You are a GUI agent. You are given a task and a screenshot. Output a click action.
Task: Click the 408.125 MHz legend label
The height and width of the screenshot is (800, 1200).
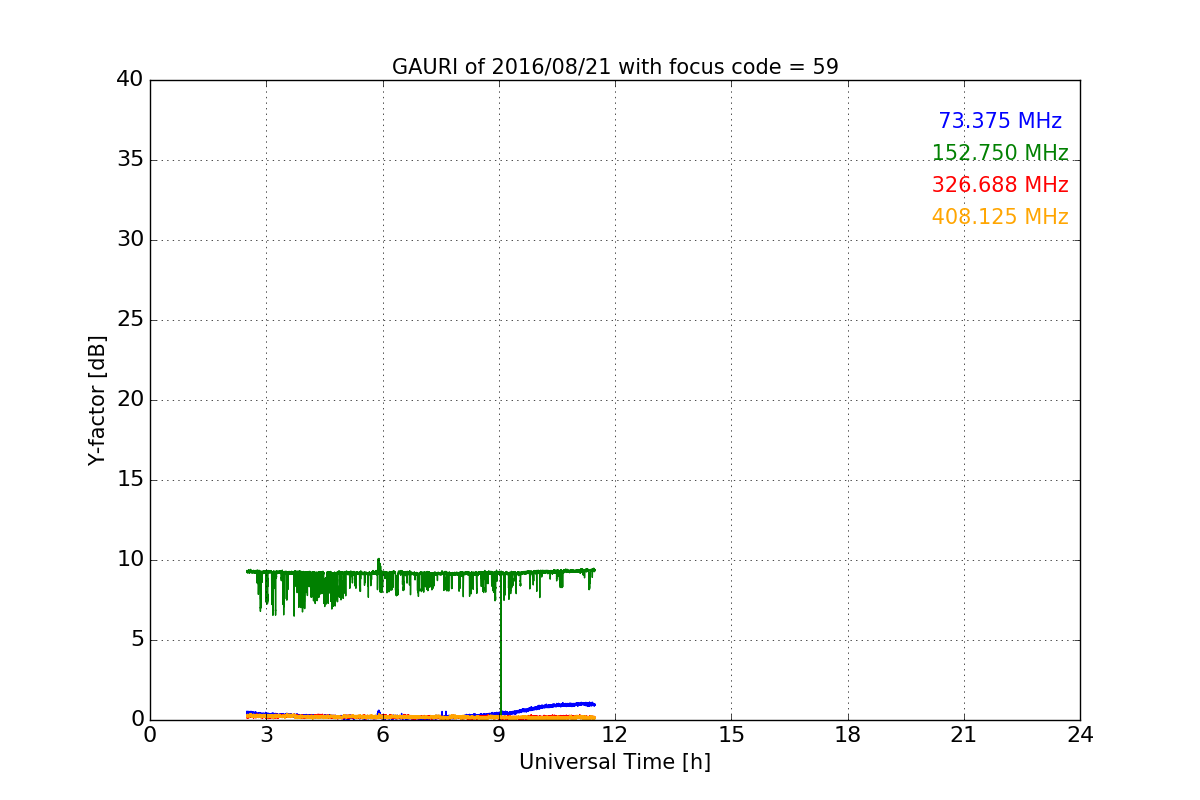coord(1000,217)
